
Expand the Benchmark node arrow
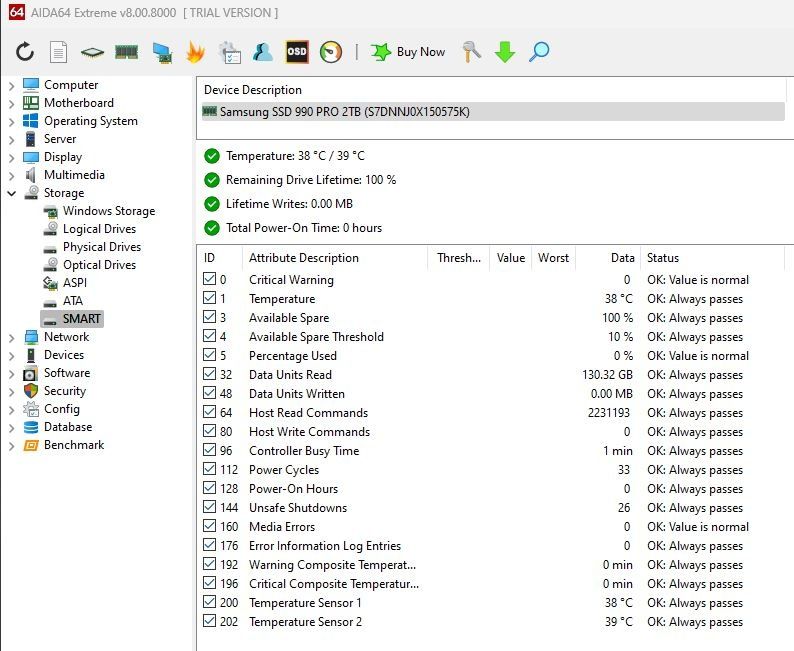pos(12,445)
